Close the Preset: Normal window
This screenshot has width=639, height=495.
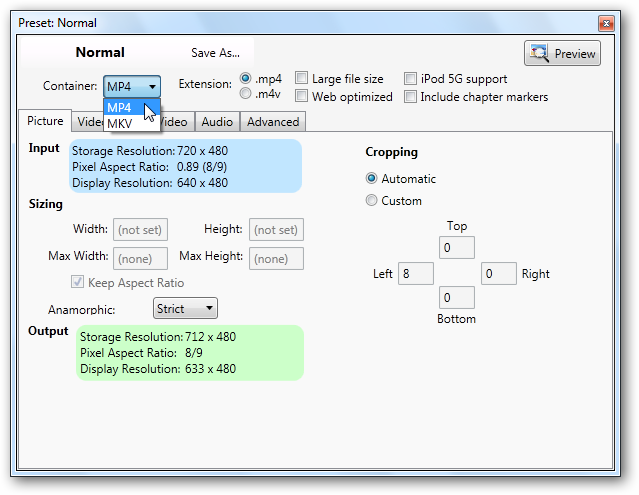[x=606, y=24]
